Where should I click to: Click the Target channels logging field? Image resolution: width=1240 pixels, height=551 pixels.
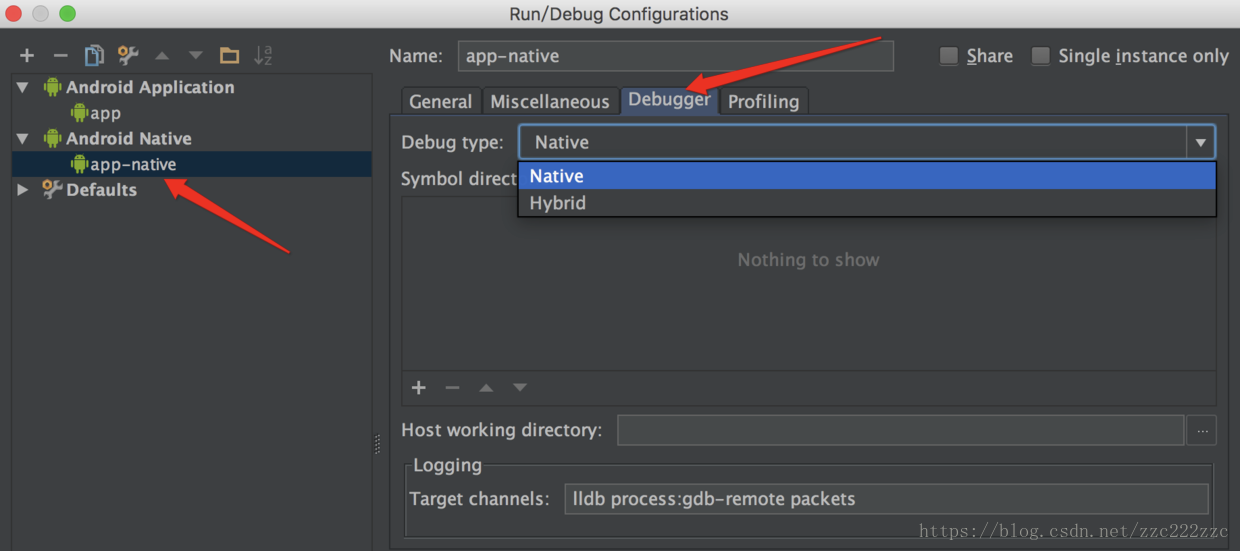point(886,499)
